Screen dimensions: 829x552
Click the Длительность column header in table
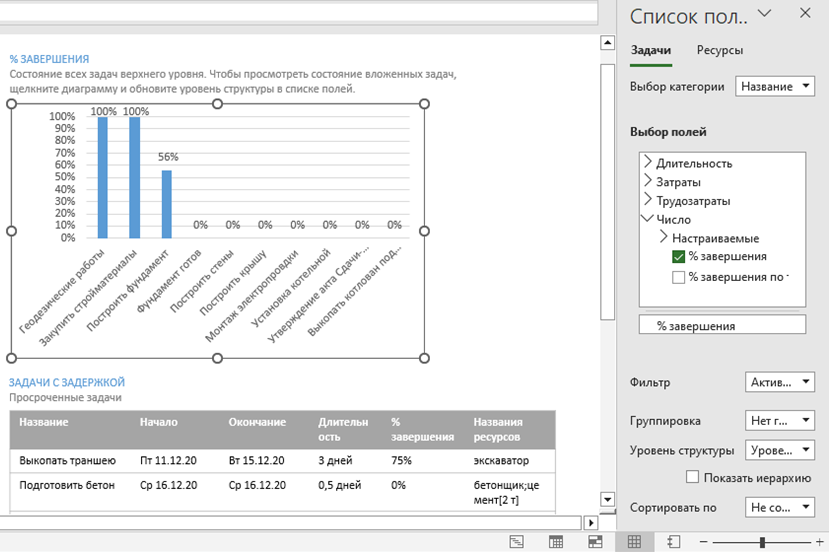coord(343,429)
